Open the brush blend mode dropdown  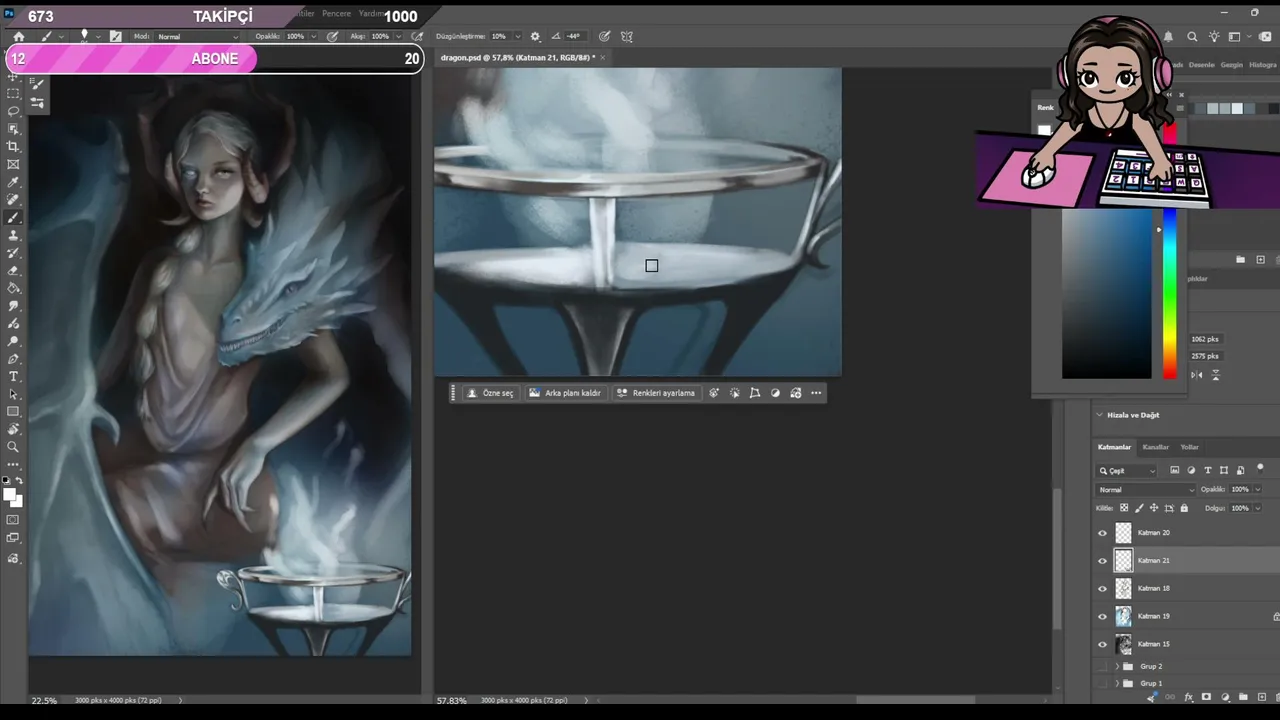198,37
